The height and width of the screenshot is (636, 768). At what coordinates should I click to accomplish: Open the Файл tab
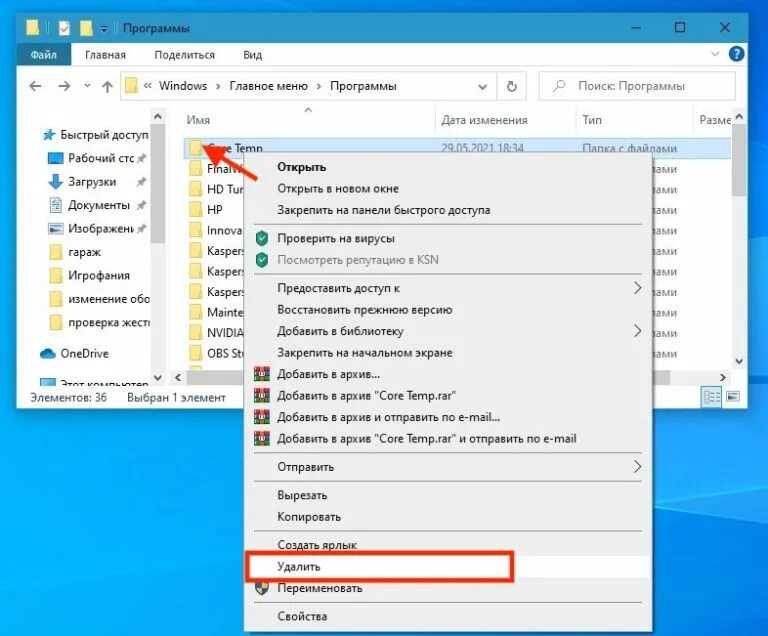(44, 54)
